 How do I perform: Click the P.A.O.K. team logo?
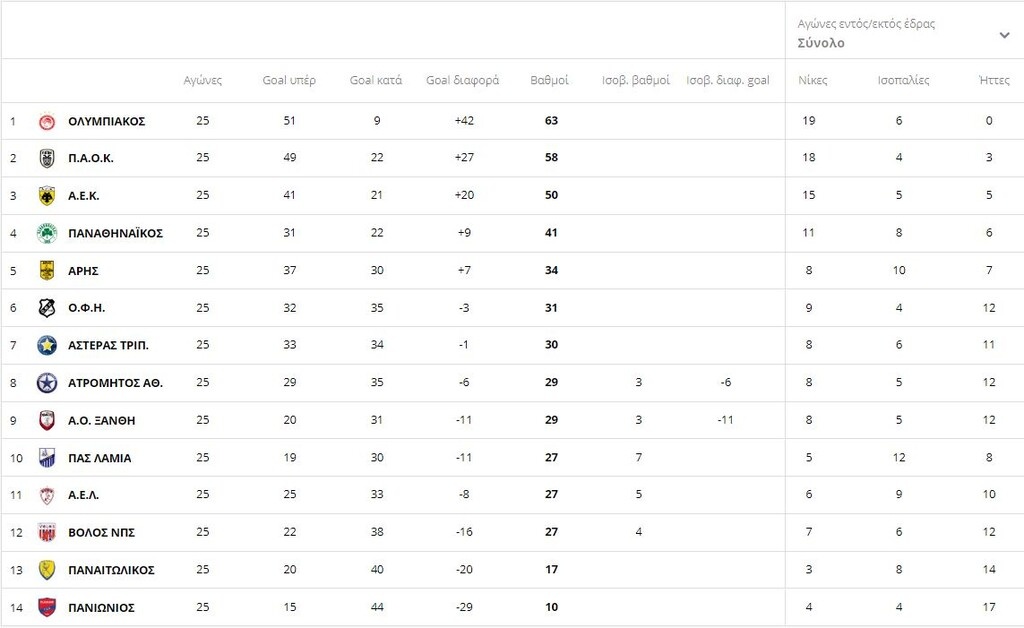47,158
